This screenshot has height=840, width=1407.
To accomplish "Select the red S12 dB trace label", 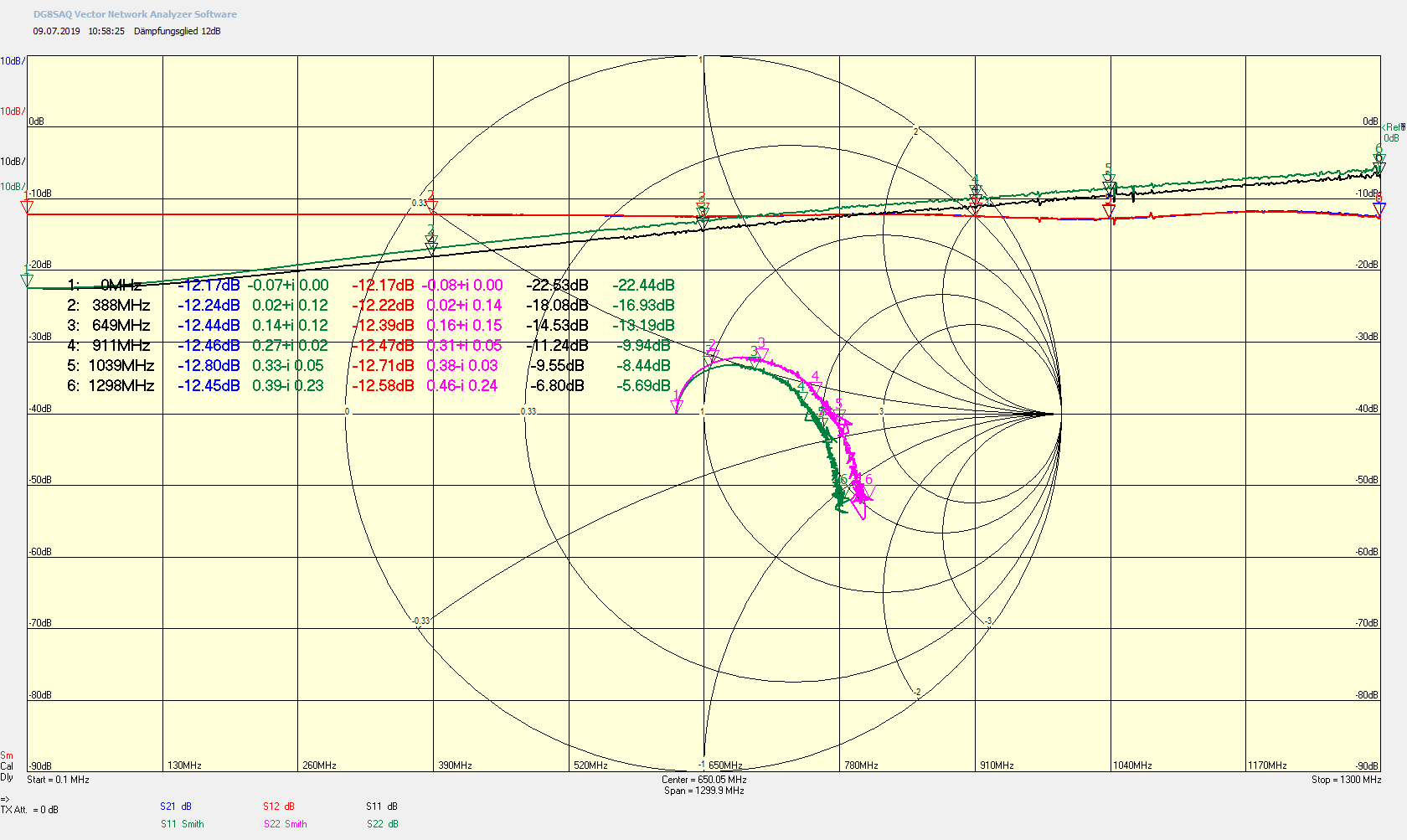I will (279, 807).
